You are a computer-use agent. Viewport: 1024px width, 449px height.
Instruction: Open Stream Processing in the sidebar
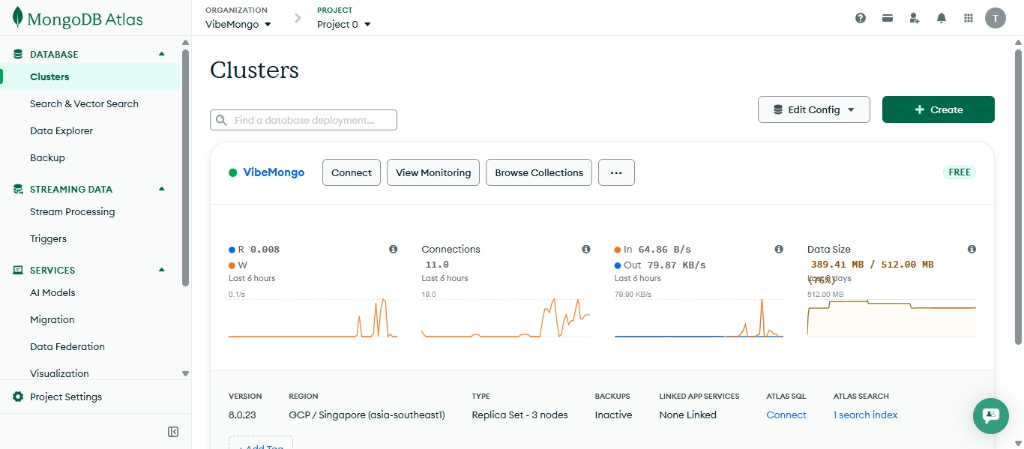(72, 211)
